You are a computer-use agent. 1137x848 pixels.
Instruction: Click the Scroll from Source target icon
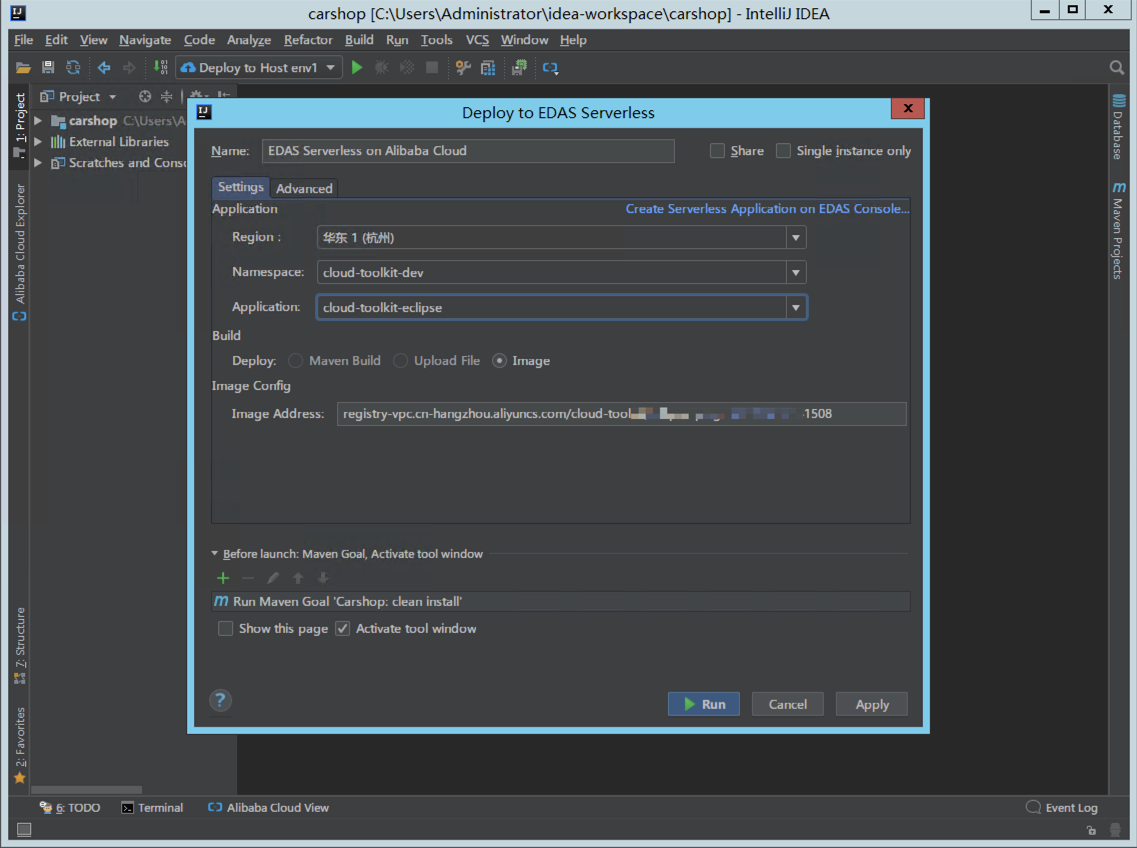click(145, 96)
